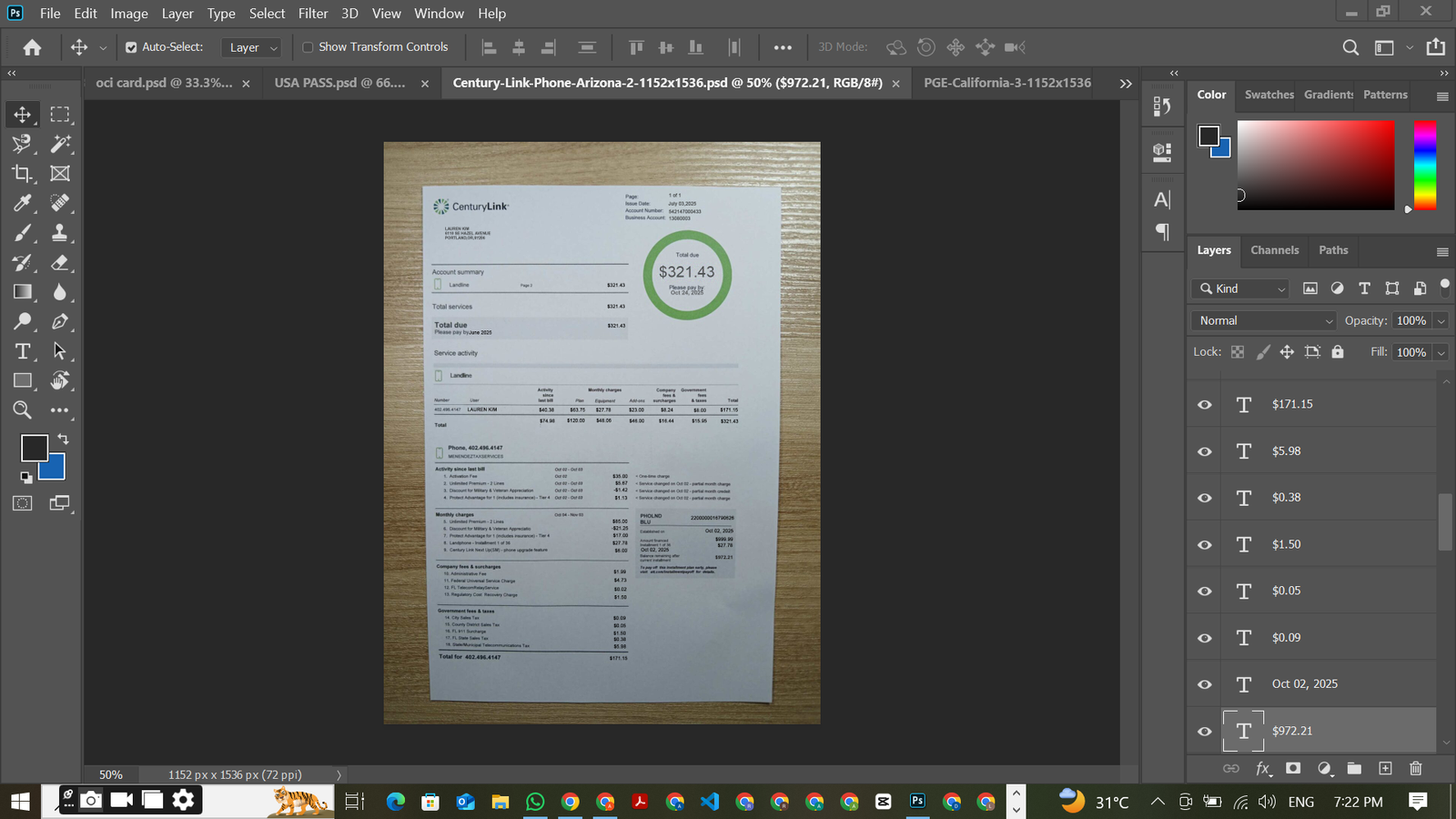The width and height of the screenshot is (1456, 819).
Task: Show more document tabs via double chevron
Action: tap(1126, 83)
